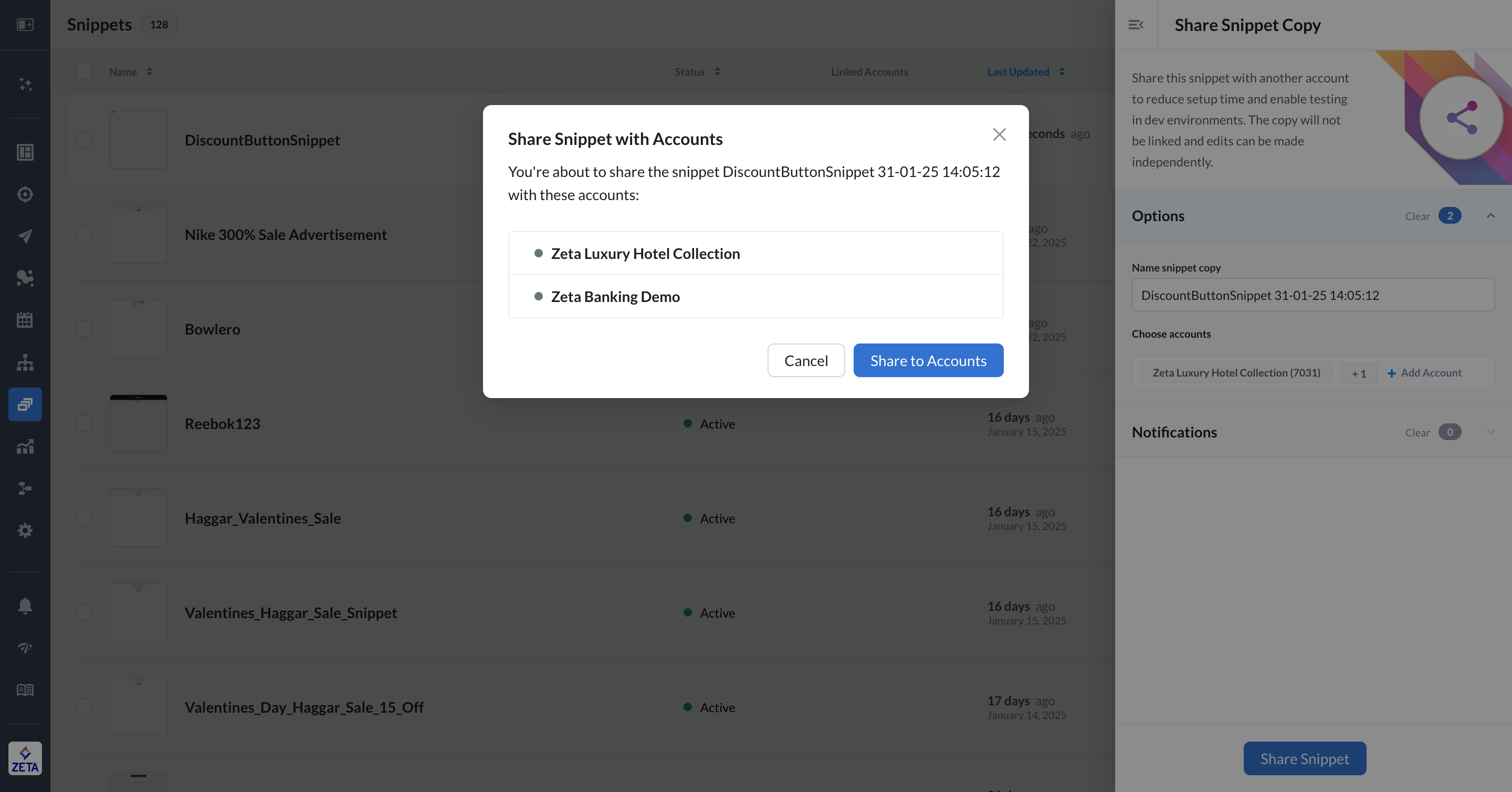Open the Reebok123 snippet thumbnail
The image size is (1512, 792).
[x=139, y=423]
